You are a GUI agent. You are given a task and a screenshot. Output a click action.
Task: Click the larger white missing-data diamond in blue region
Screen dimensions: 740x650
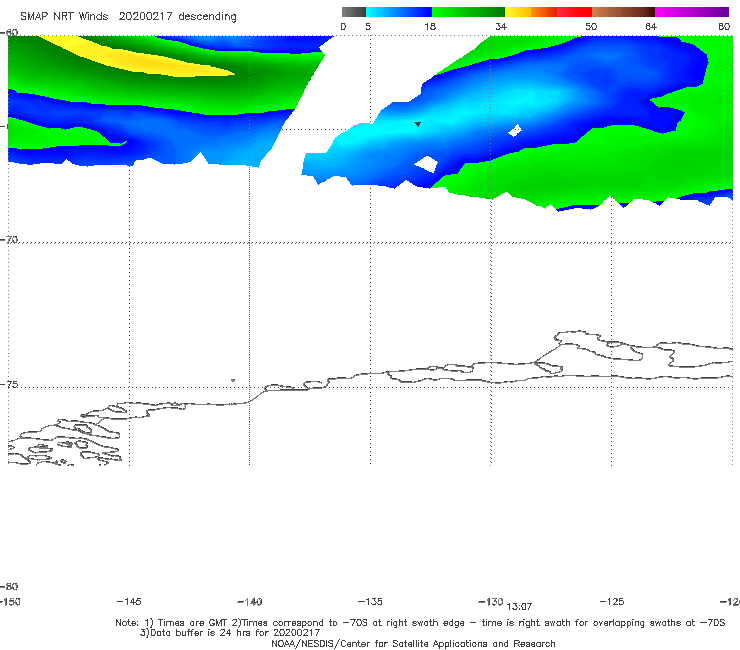[x=427, y=164]
